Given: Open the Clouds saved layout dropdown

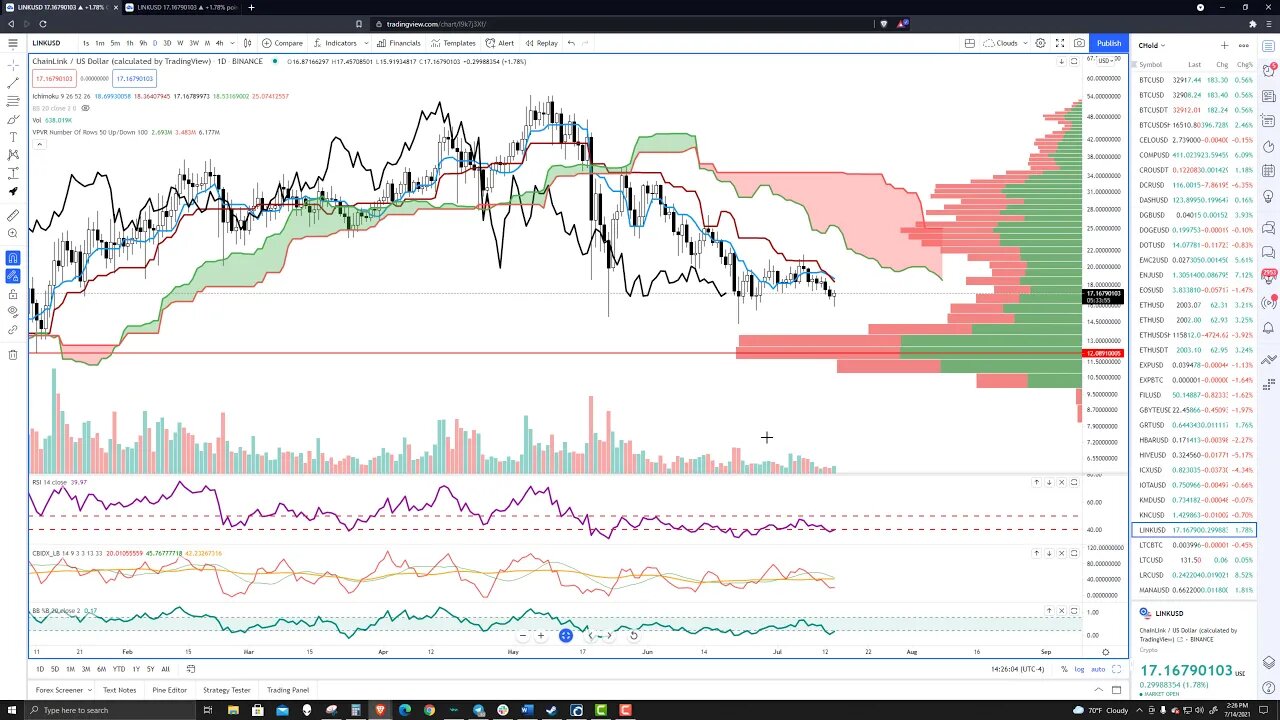Looking at the screenshot, I should point(1004,43).
